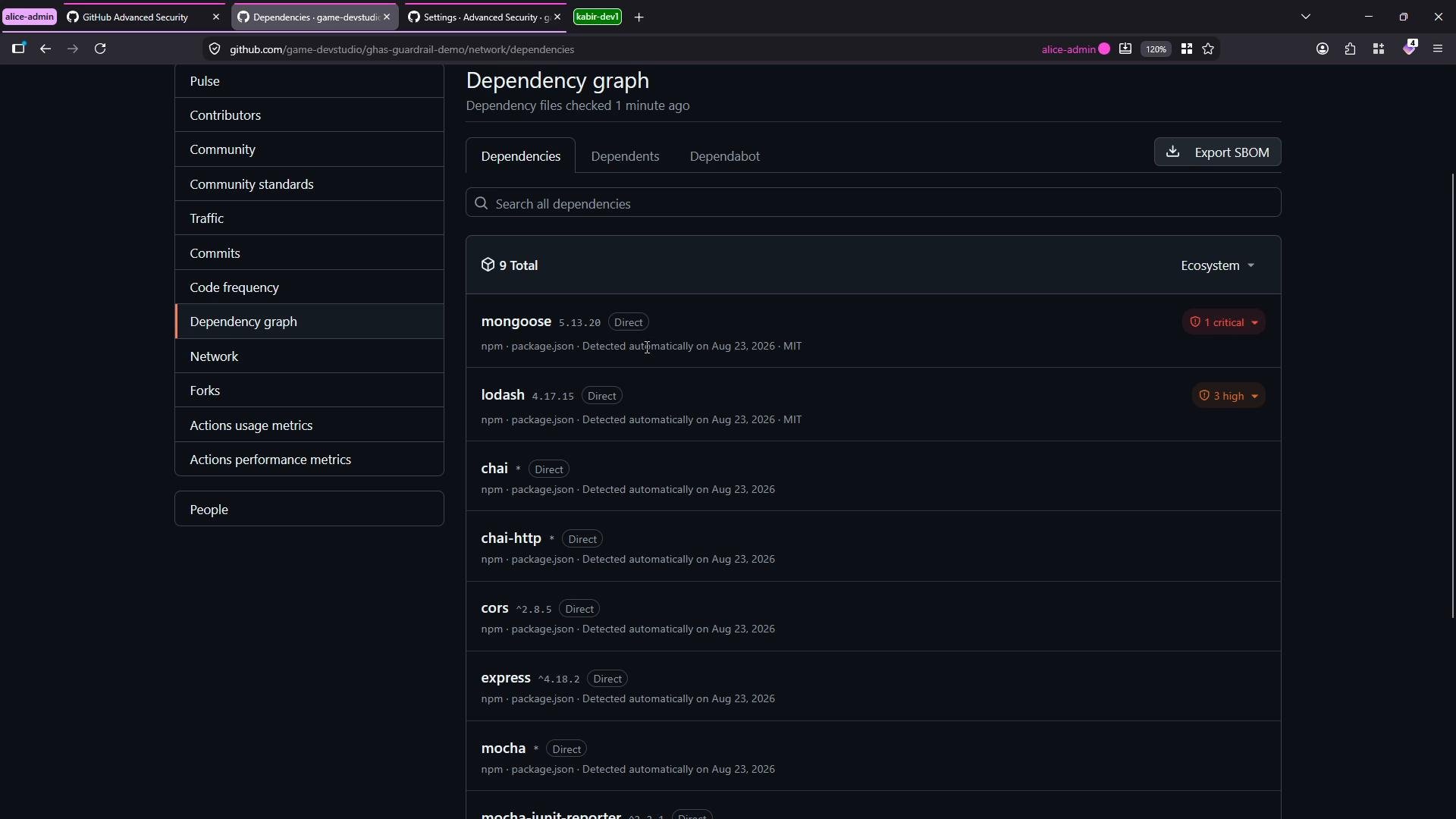The width and height of the screenshot is (1456, 819).
Task: Open the mongoose dependency link
Action: [x=516, y=322]
